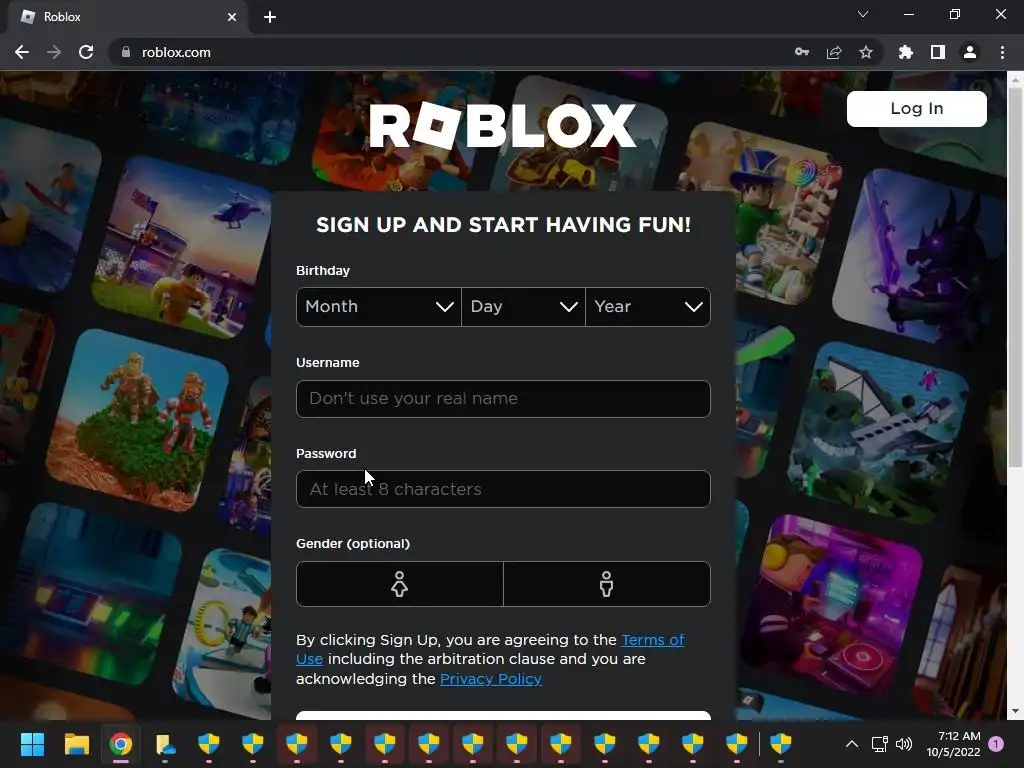Viewport: 1024px width, 768px height.
Task: Open a new tab with the plus icon
Action: 270,17
